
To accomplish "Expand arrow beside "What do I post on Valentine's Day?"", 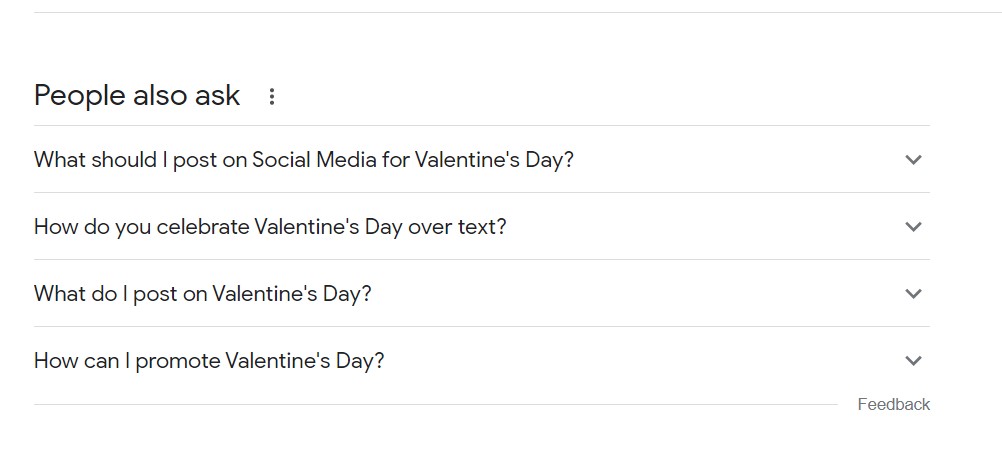I will [x=912, y=294].
